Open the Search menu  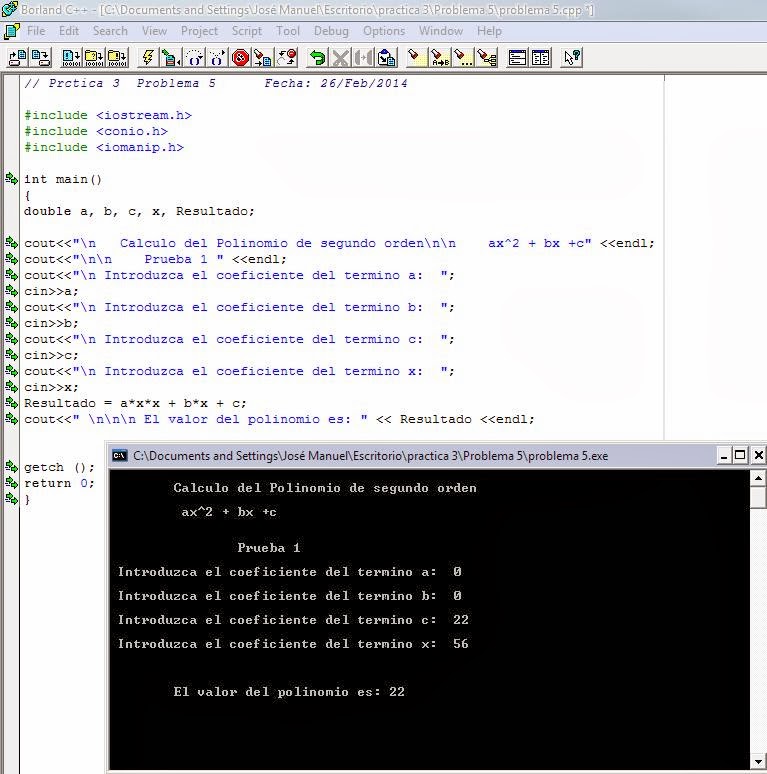point(110,31)
